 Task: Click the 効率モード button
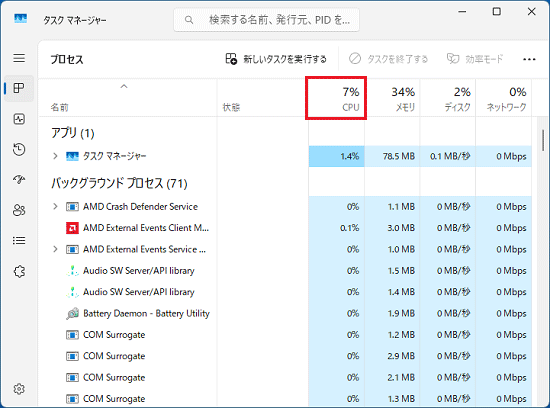pos(475,59)
